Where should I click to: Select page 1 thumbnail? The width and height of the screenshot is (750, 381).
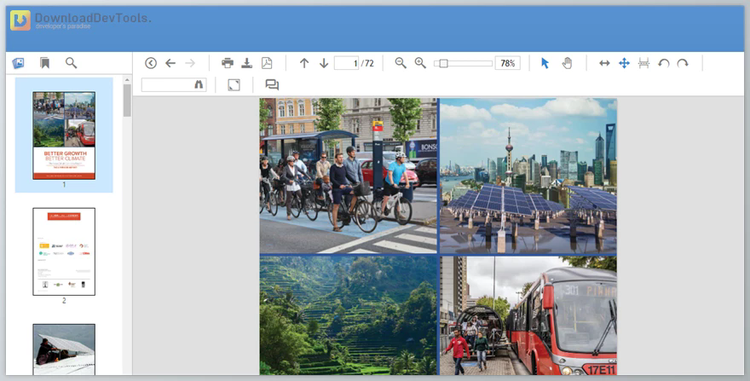(64, 136)
